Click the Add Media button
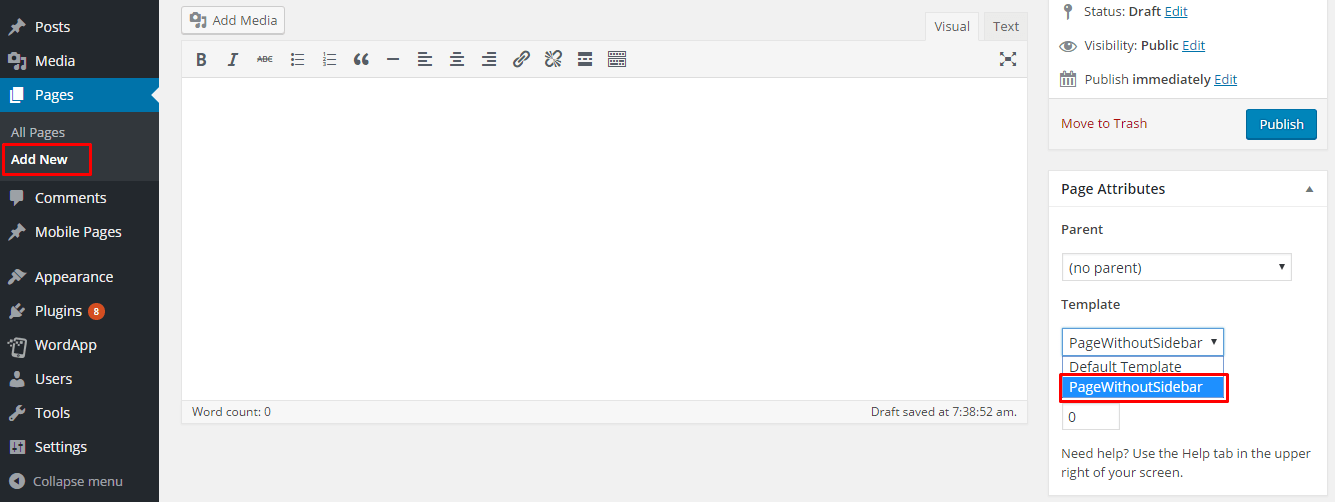This screenshot has height=502, width=1335. pyautogui.click(x=233, y=20)
